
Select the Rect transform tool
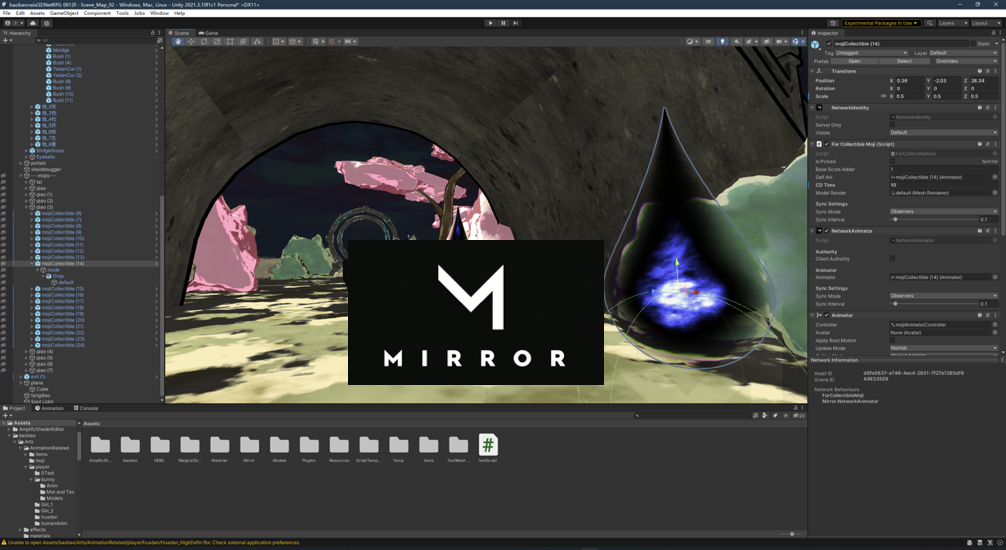tap(230, 42)
